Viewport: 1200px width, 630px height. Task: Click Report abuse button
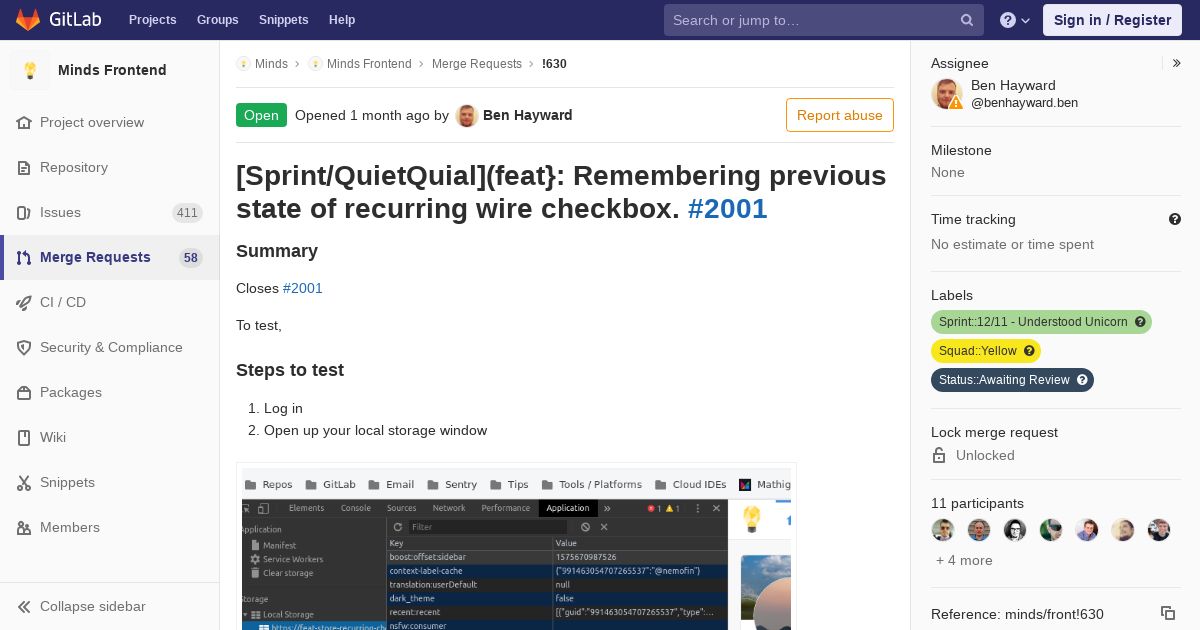[840, 115]
